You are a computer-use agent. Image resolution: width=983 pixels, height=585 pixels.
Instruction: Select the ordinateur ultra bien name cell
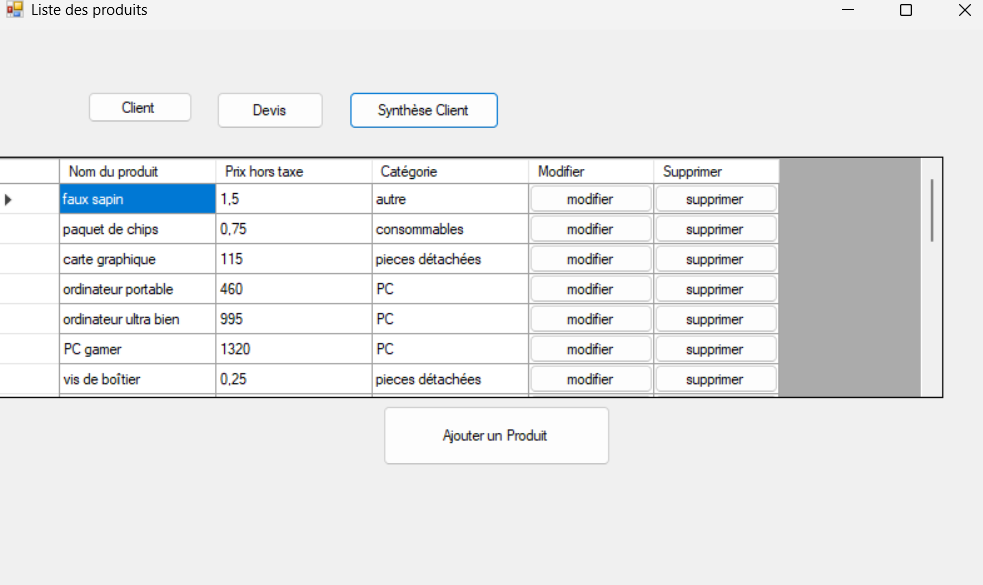point(137,319)
